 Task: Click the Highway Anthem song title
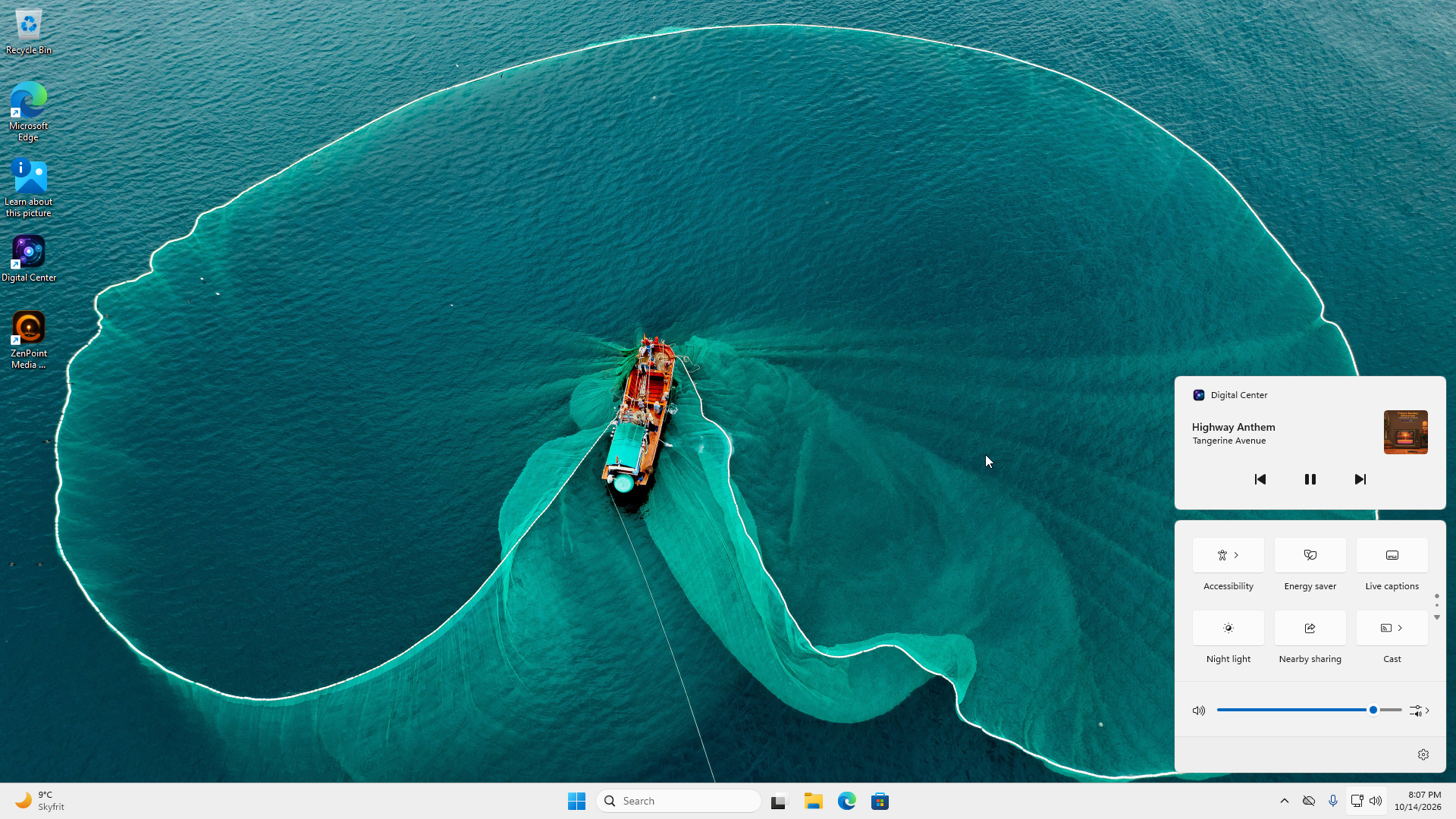click(1234, 427)
